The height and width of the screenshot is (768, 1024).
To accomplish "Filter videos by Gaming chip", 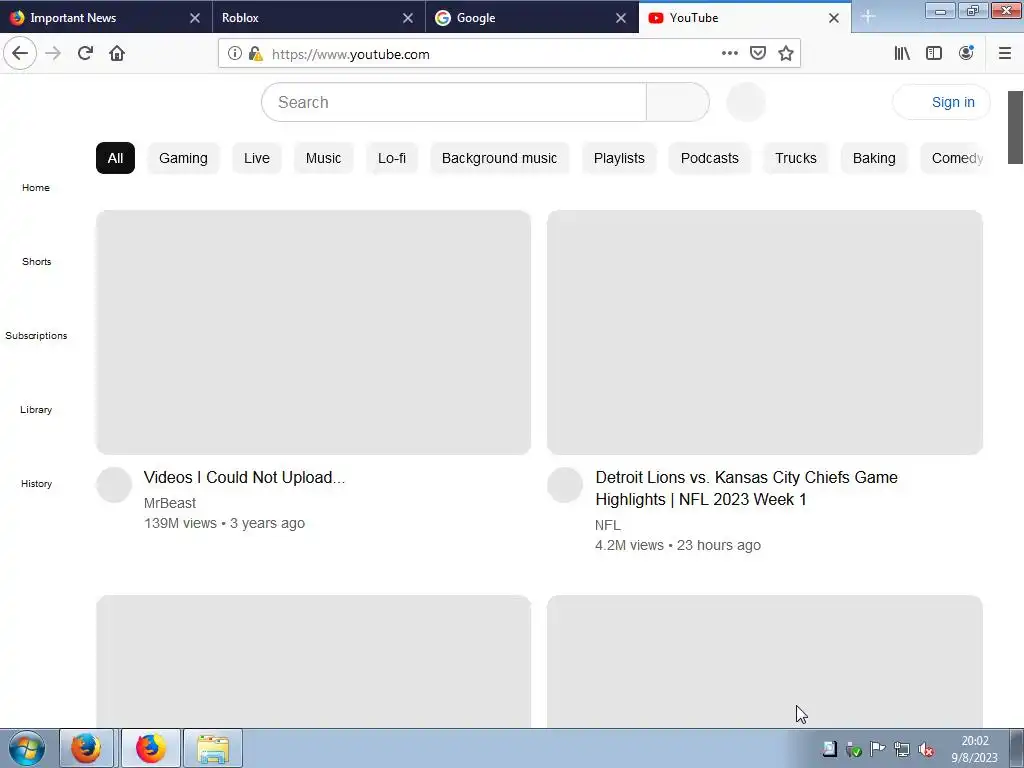I will (183, 158).
